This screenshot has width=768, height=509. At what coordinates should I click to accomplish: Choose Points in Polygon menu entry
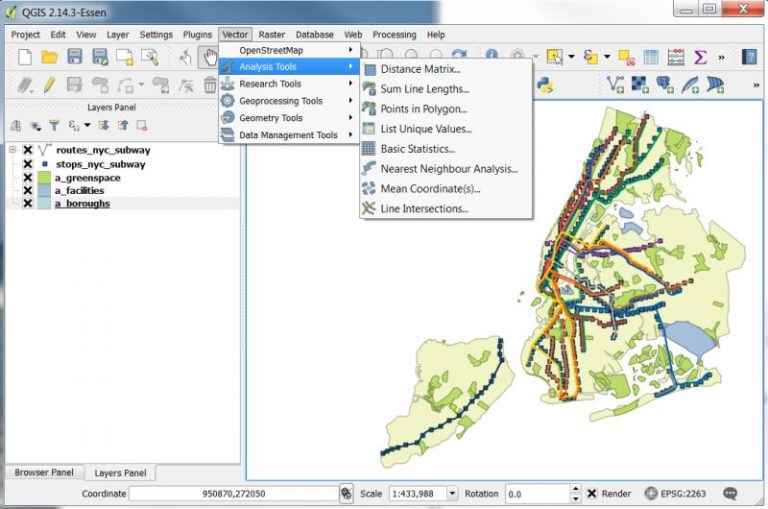pyautogui.click(x=423, y=109)
